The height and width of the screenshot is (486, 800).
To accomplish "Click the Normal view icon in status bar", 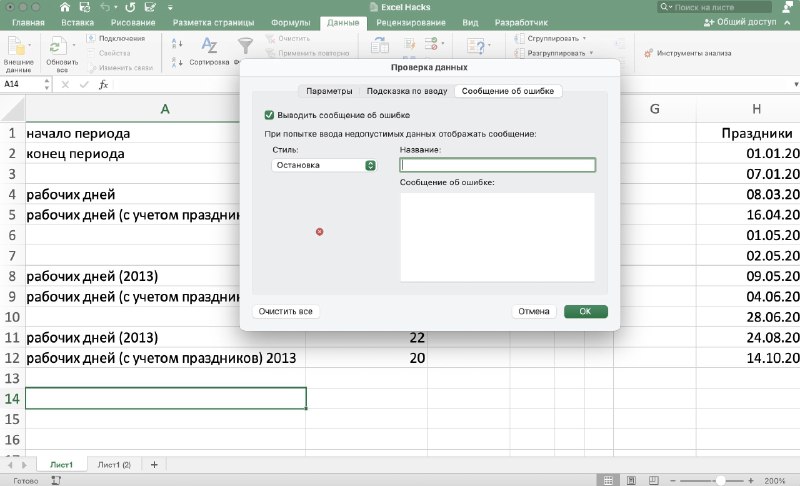I will [608, 480].
